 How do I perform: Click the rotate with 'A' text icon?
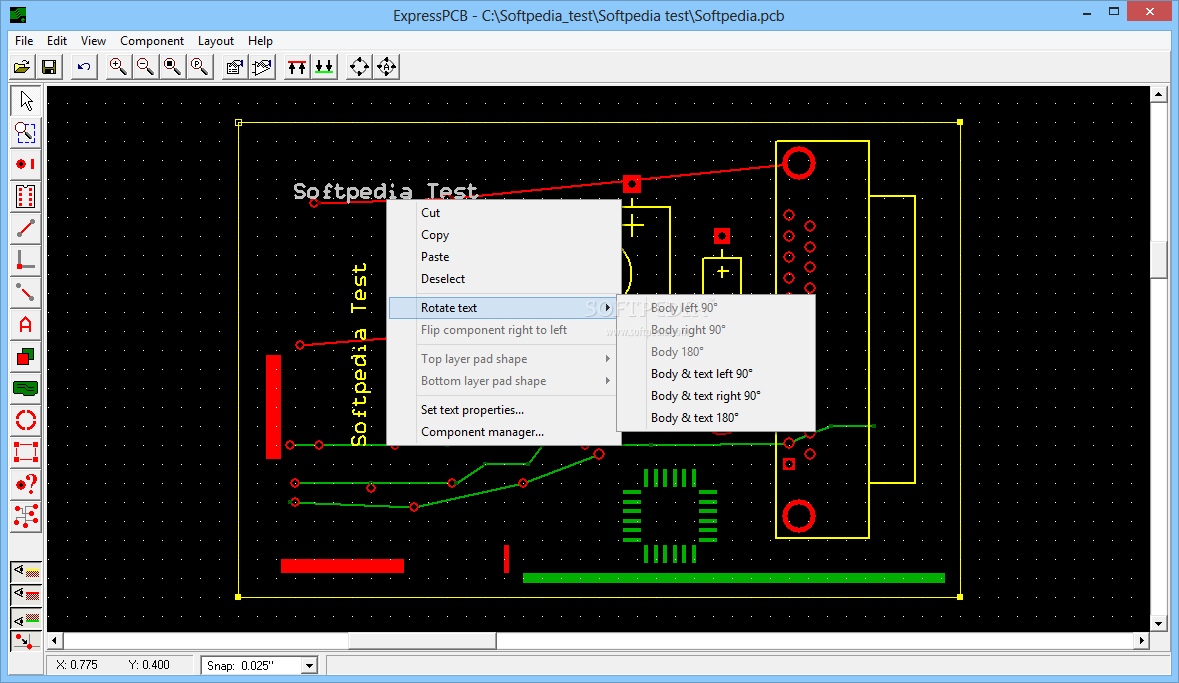386,67
